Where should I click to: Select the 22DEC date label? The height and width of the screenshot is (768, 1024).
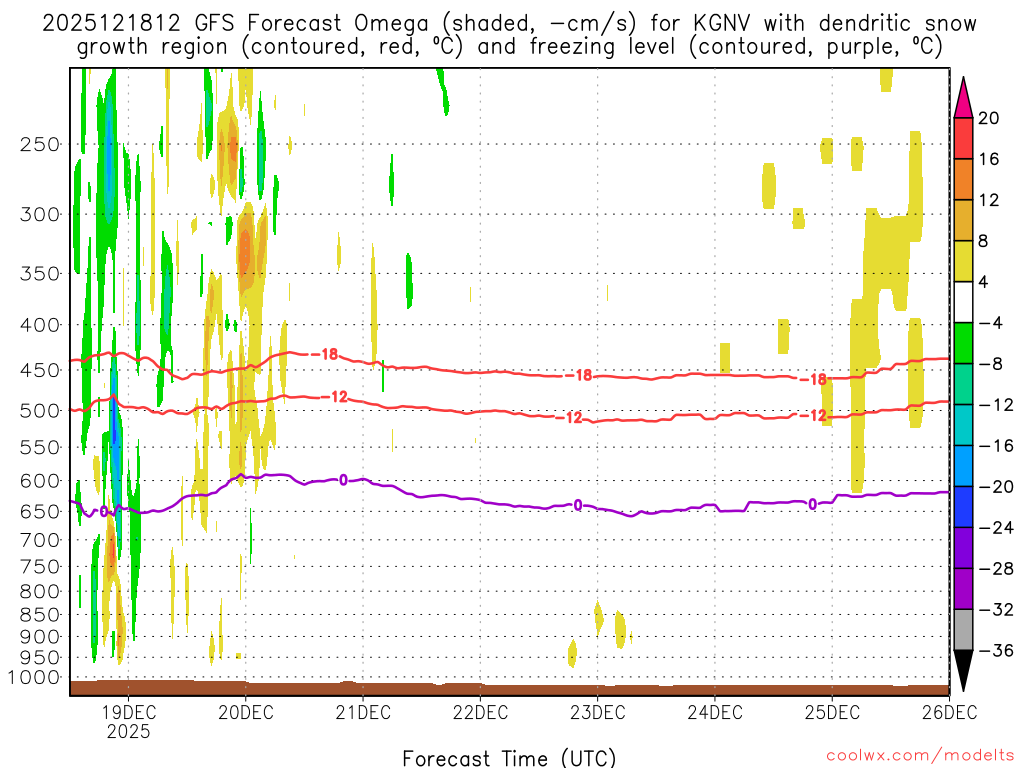click(480, 712)
